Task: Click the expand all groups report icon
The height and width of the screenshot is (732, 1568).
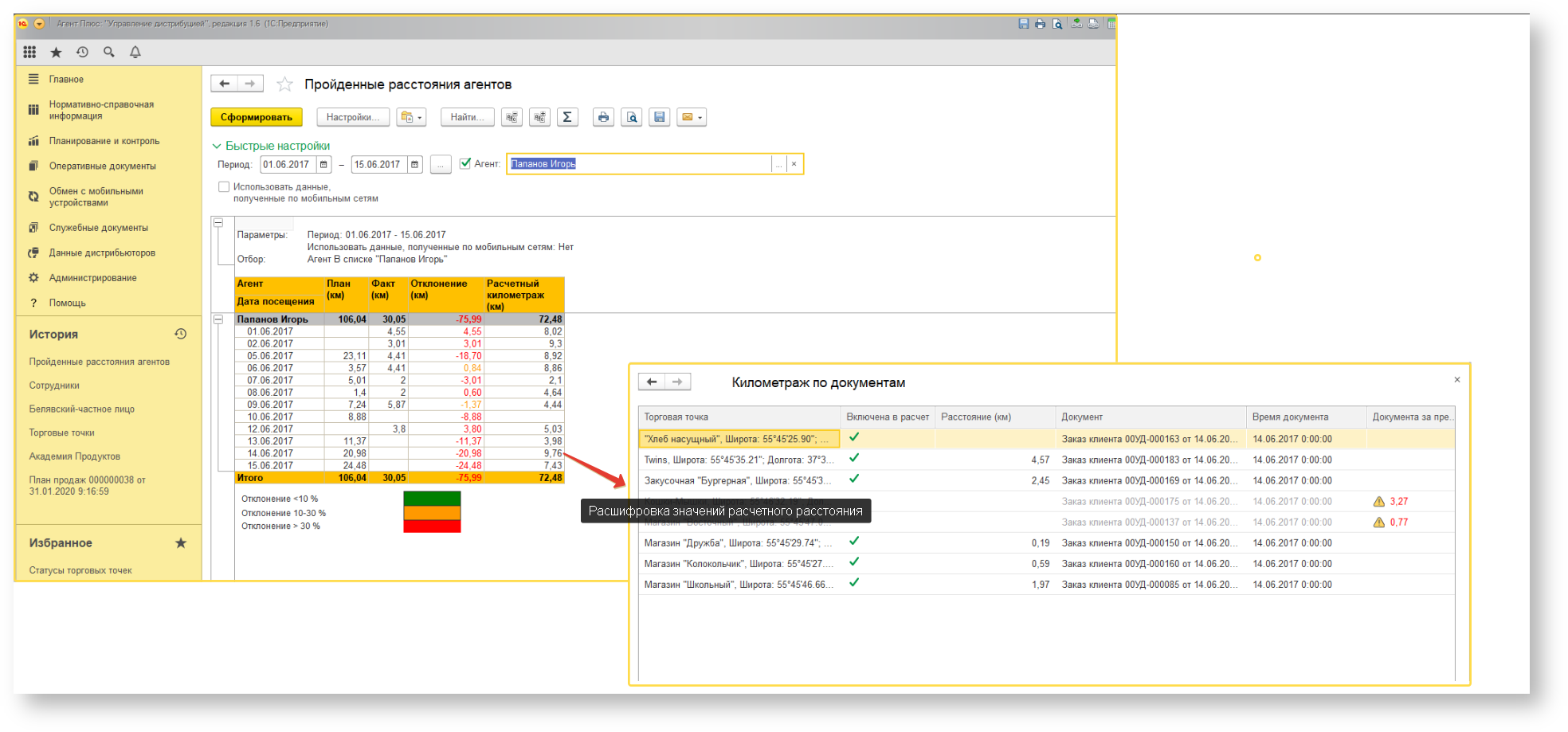Action: click(x=540, y=117)
